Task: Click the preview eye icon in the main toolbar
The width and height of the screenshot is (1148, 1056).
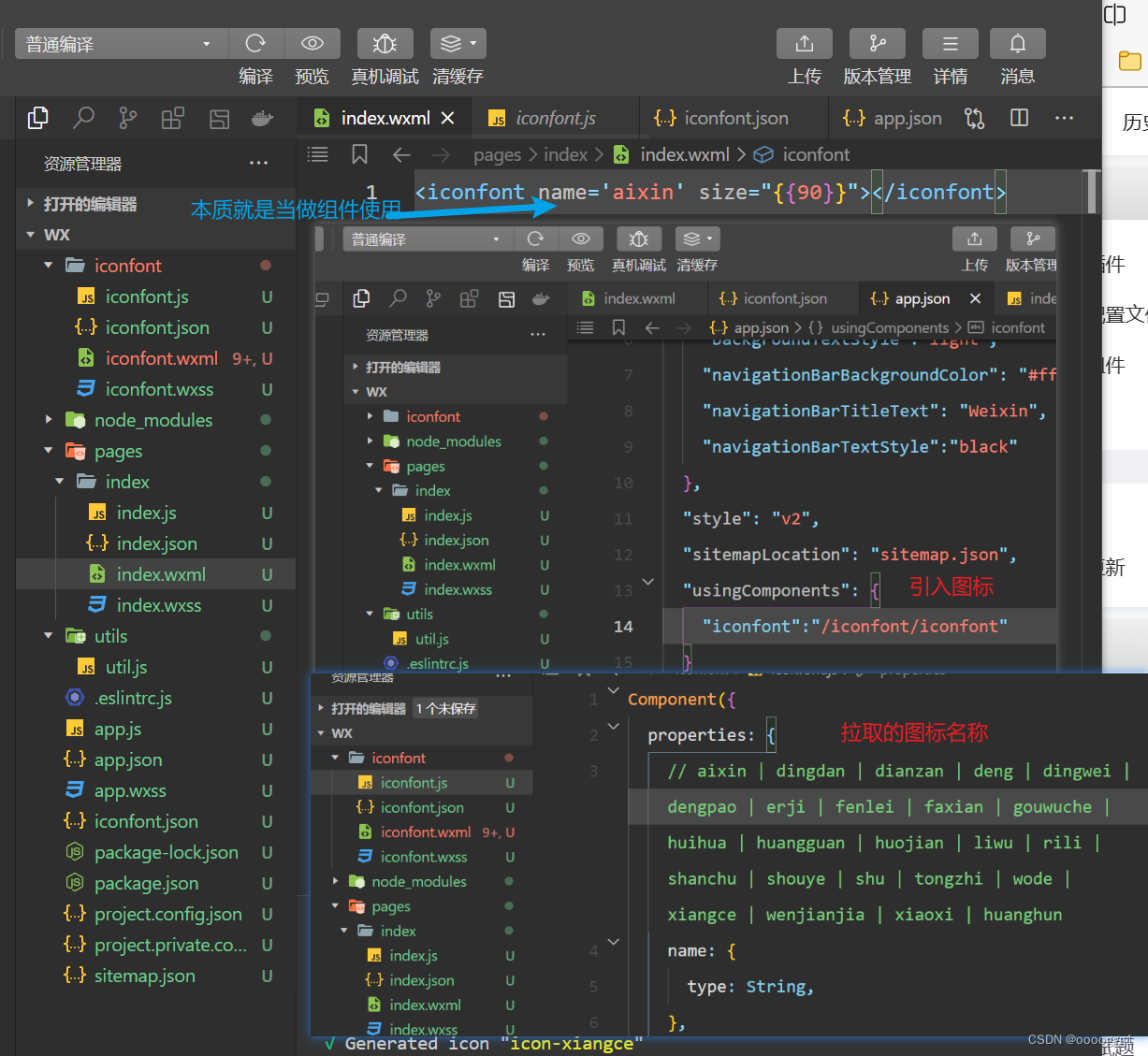Action: (312, 43)
